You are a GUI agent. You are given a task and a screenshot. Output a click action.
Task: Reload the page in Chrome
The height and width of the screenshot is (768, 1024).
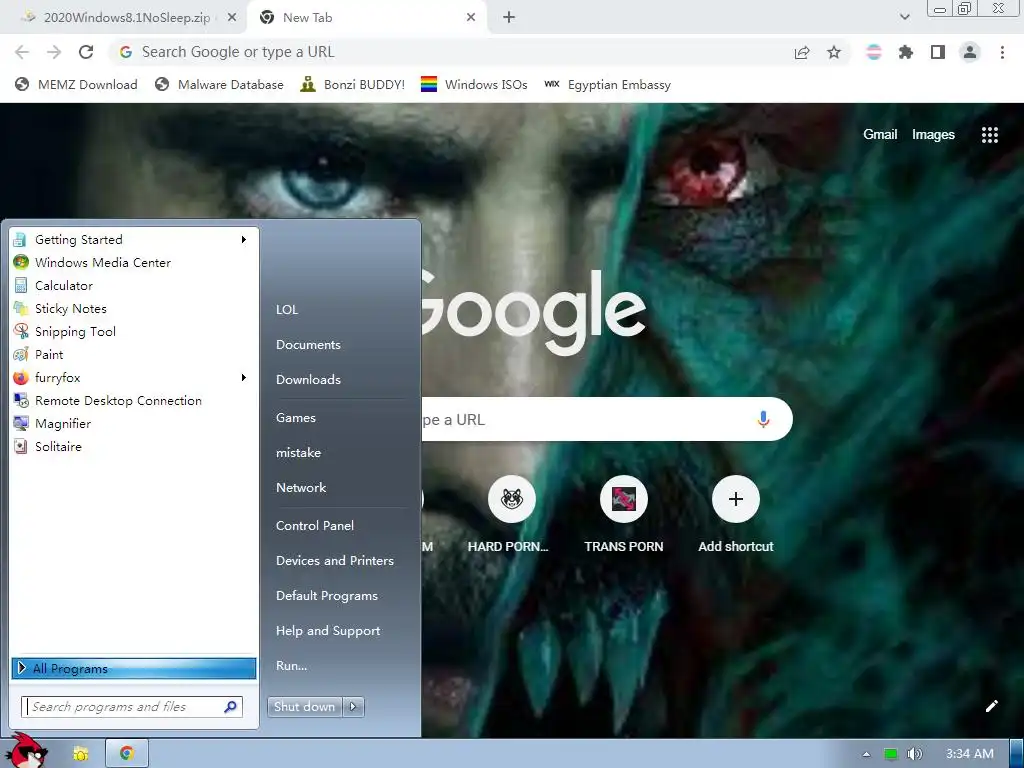point(86,52)
